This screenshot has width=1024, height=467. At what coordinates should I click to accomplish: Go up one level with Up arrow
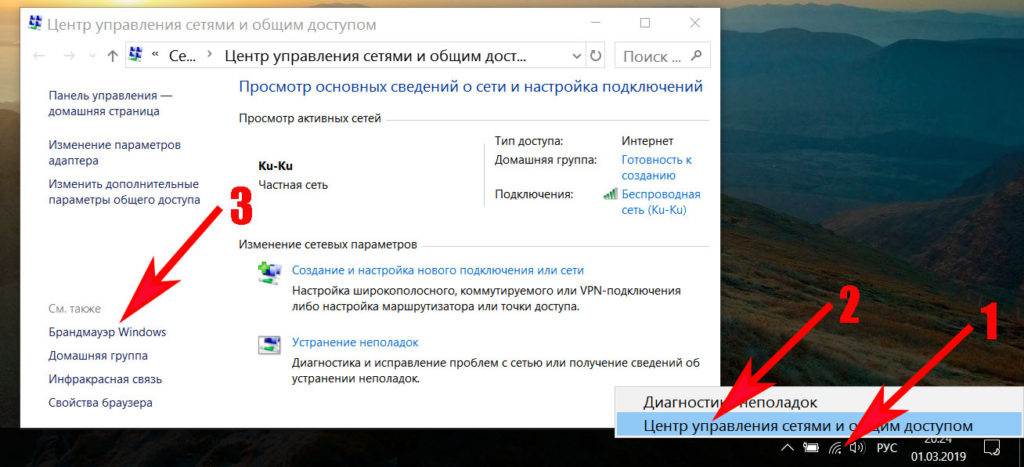112,57
